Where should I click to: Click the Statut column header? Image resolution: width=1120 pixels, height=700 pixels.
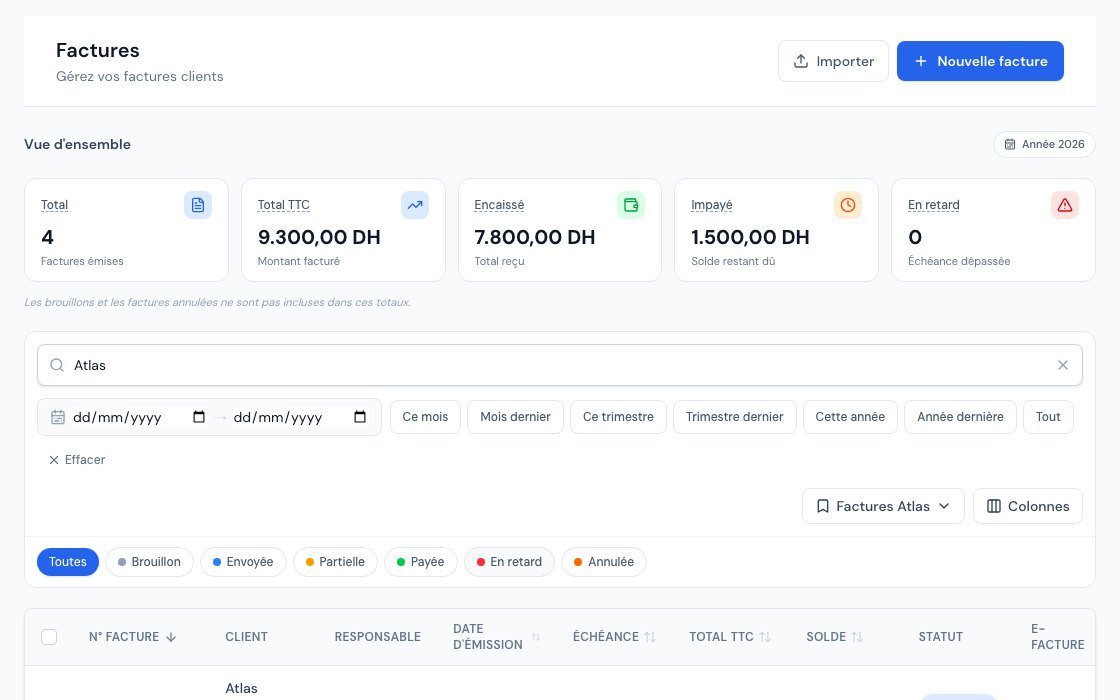[x=940, y=637]
